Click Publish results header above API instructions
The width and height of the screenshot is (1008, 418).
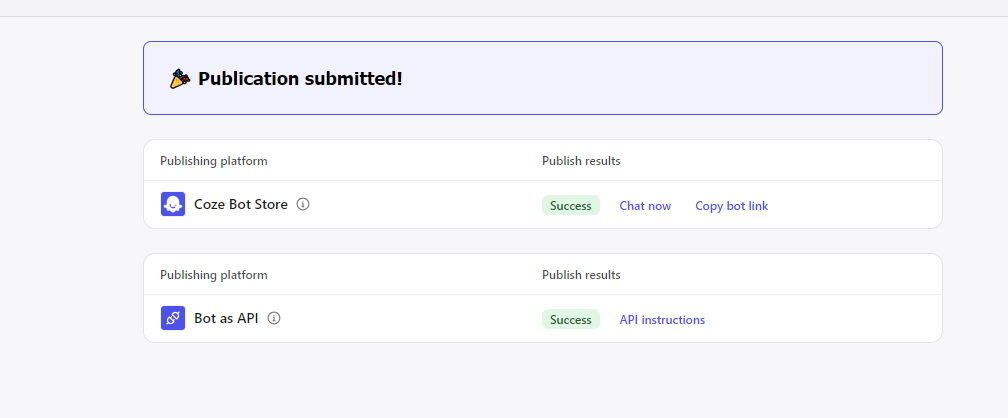[581, 275]
